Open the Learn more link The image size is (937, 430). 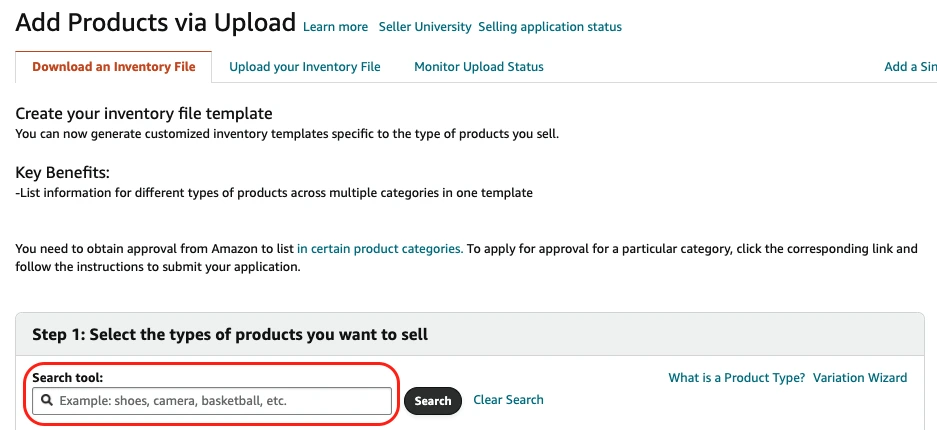tap(335, 27)
